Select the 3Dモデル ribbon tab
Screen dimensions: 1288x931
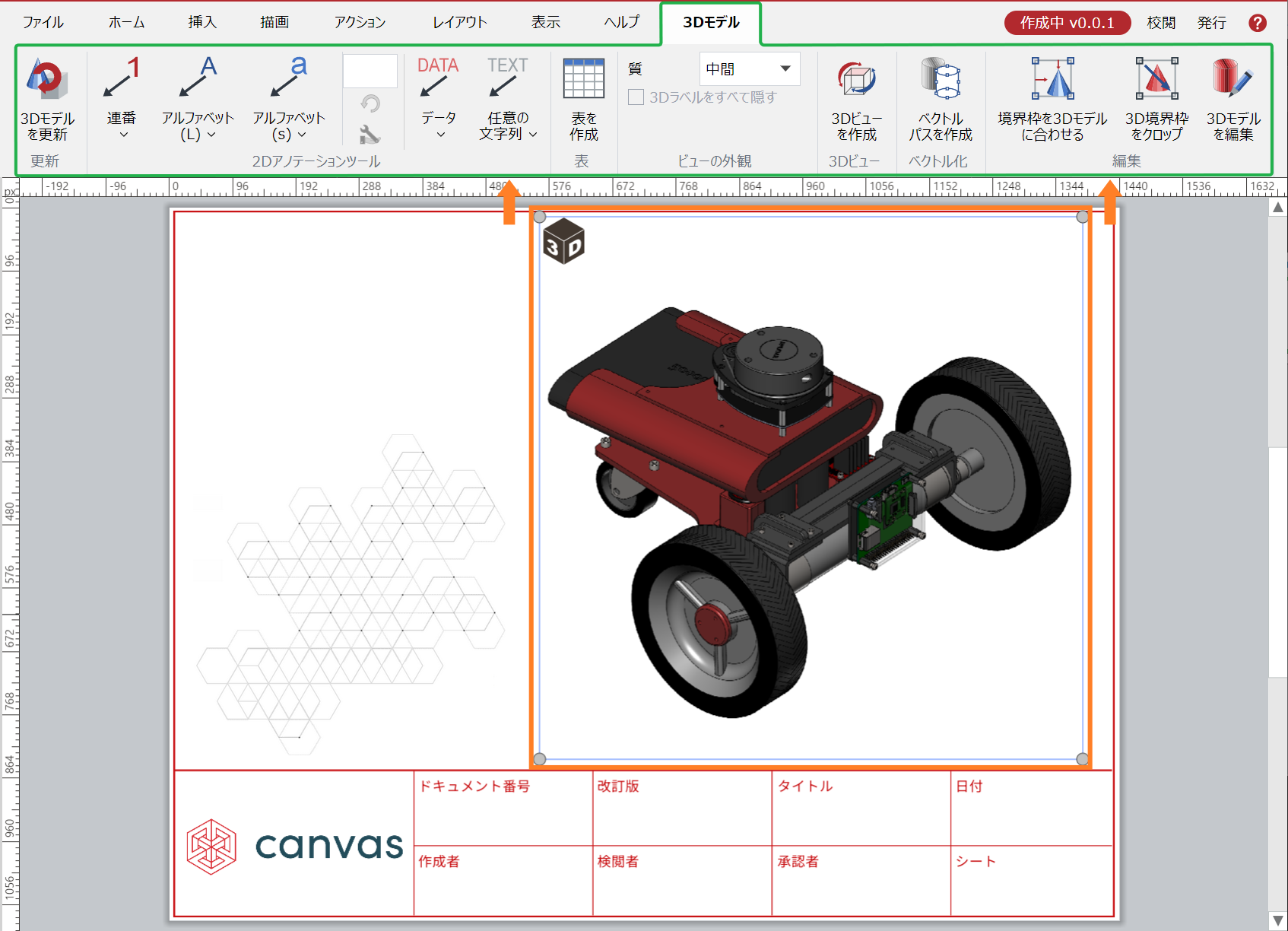(711, 23)
